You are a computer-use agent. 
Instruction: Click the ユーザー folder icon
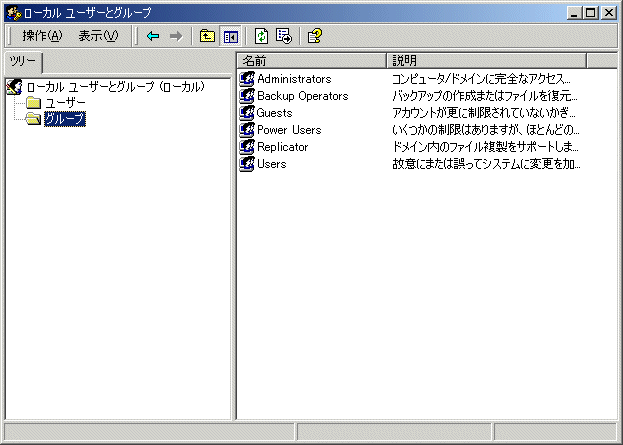coord(34,103)
